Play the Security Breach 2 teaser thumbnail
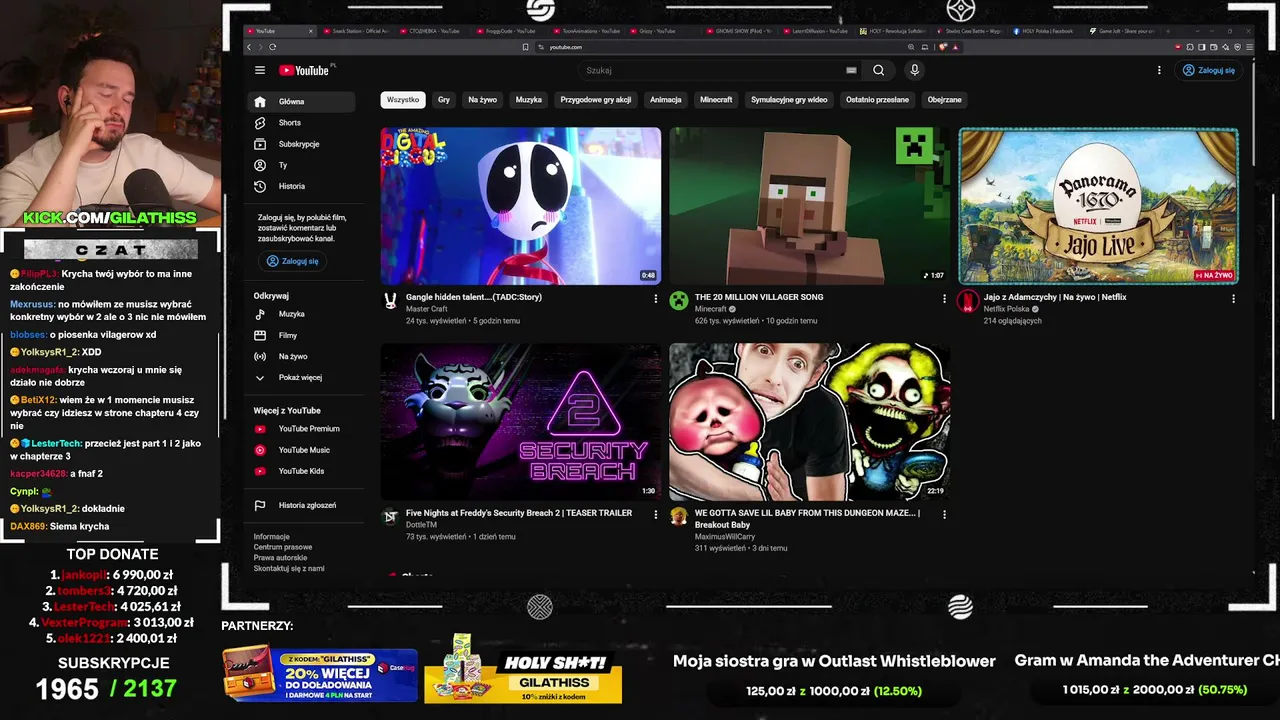 [520, 422]
